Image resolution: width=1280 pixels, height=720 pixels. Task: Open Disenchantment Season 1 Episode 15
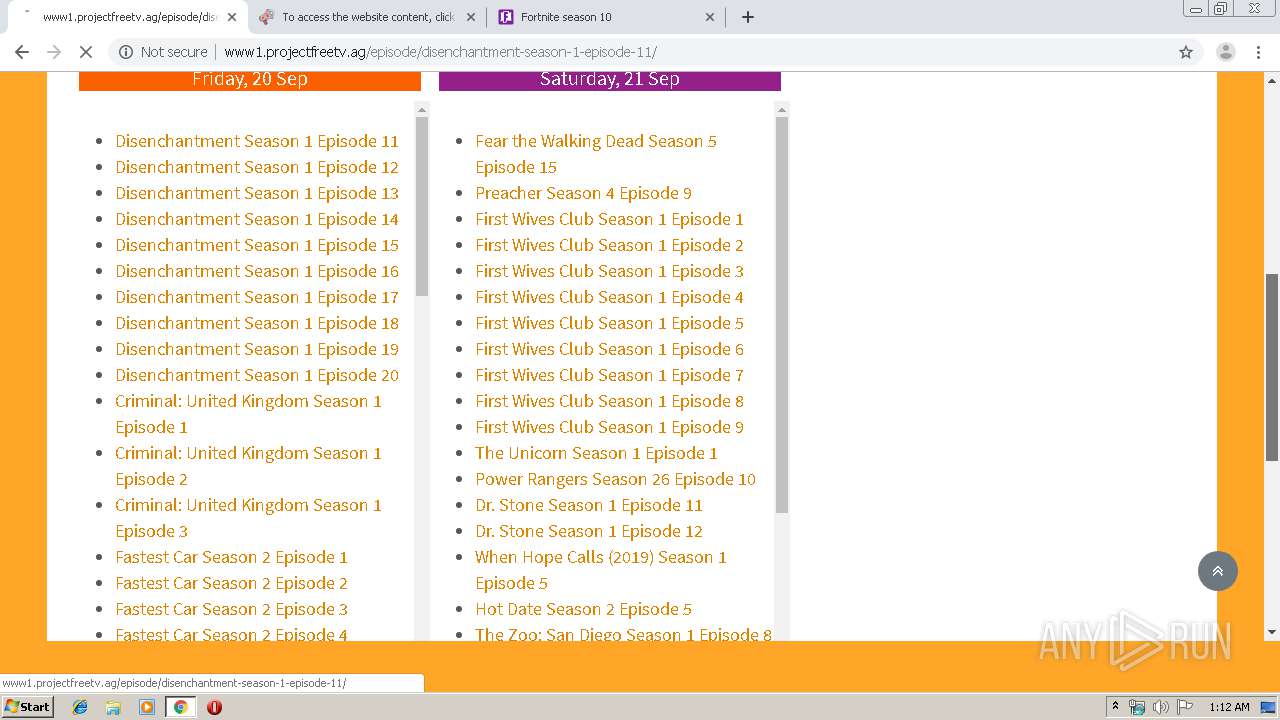point(257,245)
